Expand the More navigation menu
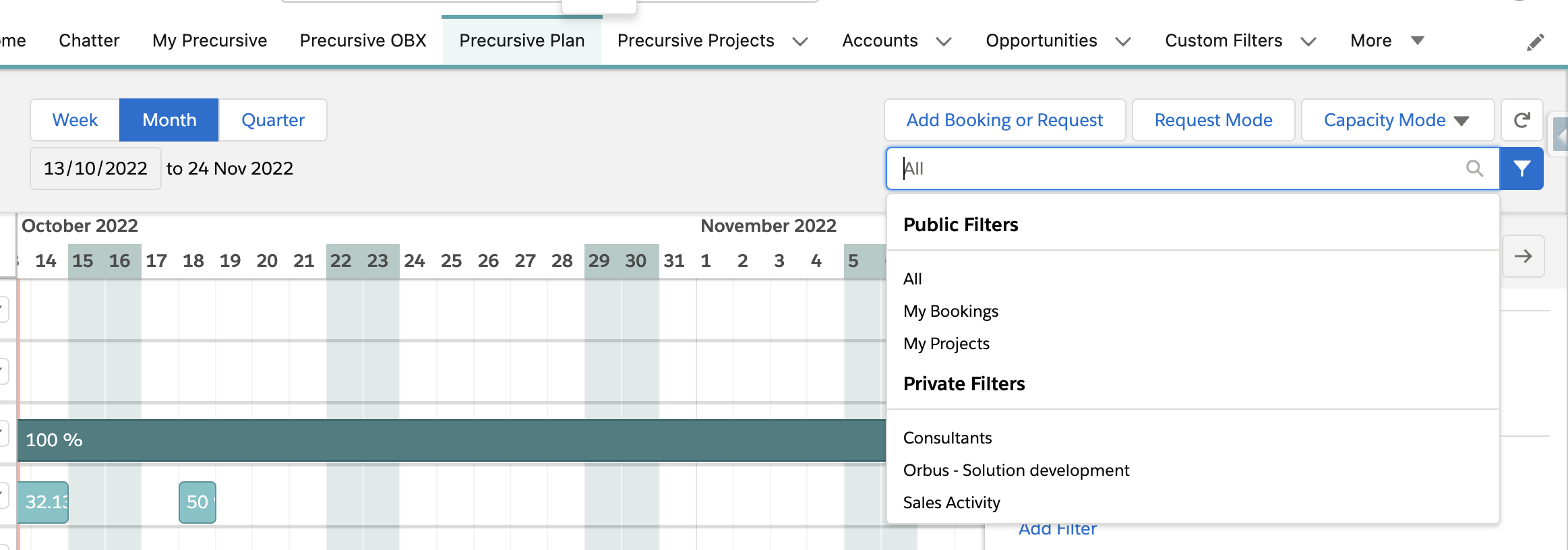 tap(1387, 41)
